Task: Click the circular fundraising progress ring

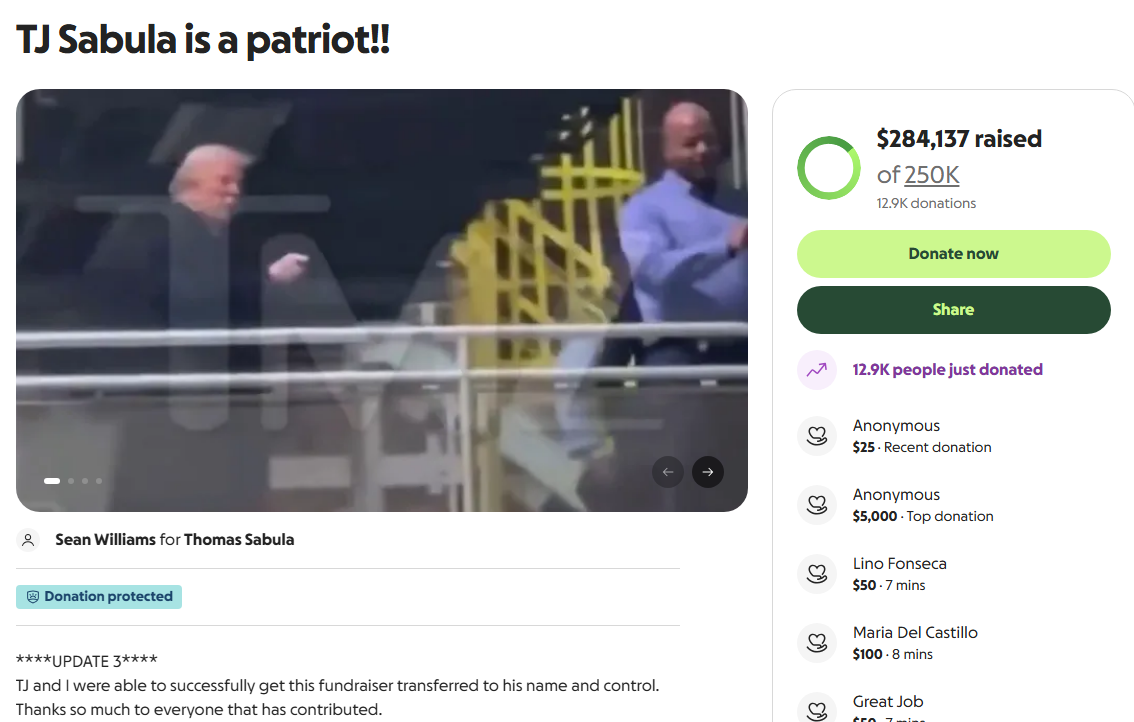Action: click(829, 168)
